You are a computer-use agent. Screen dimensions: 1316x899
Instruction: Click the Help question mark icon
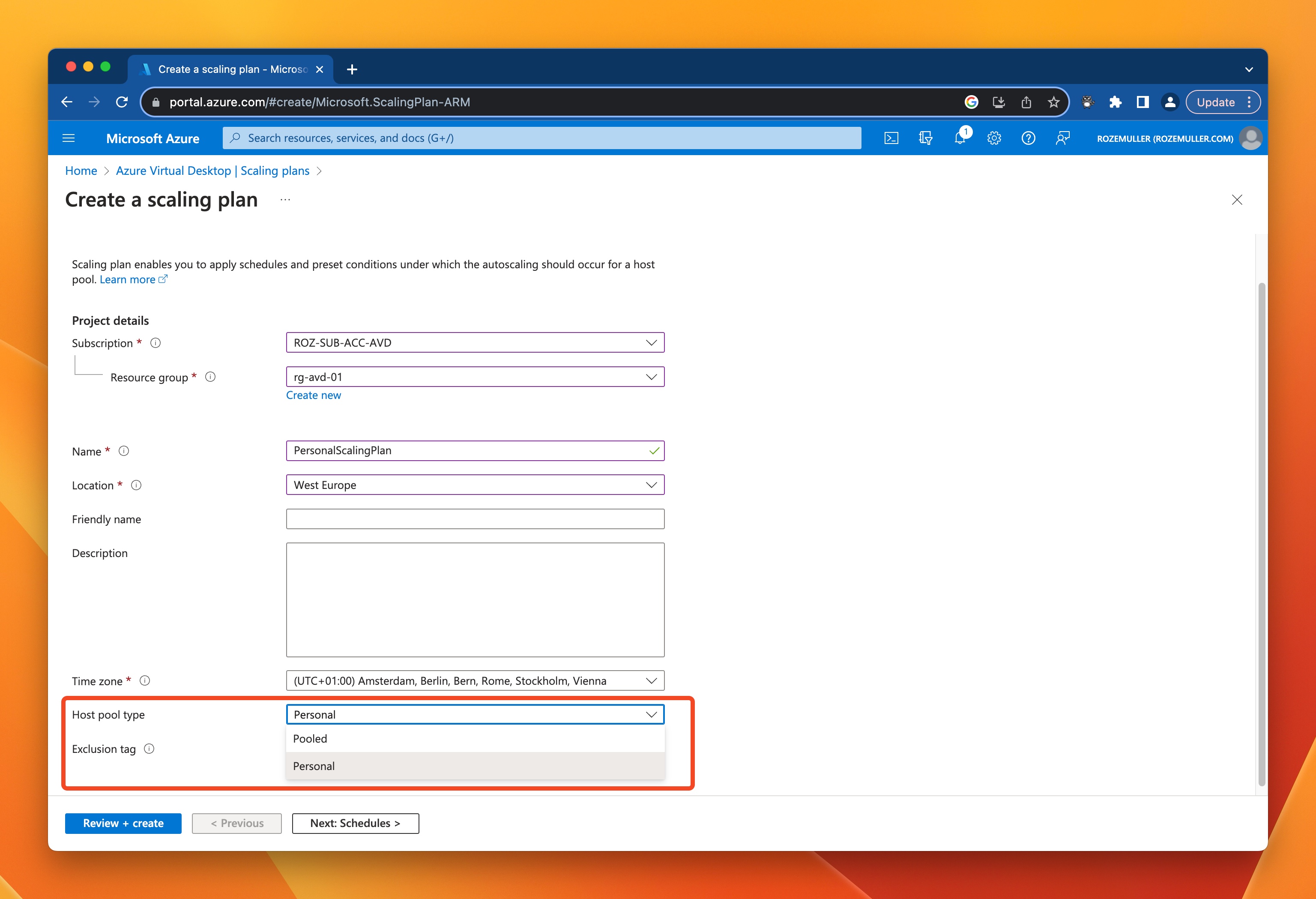click(1028, 138)
